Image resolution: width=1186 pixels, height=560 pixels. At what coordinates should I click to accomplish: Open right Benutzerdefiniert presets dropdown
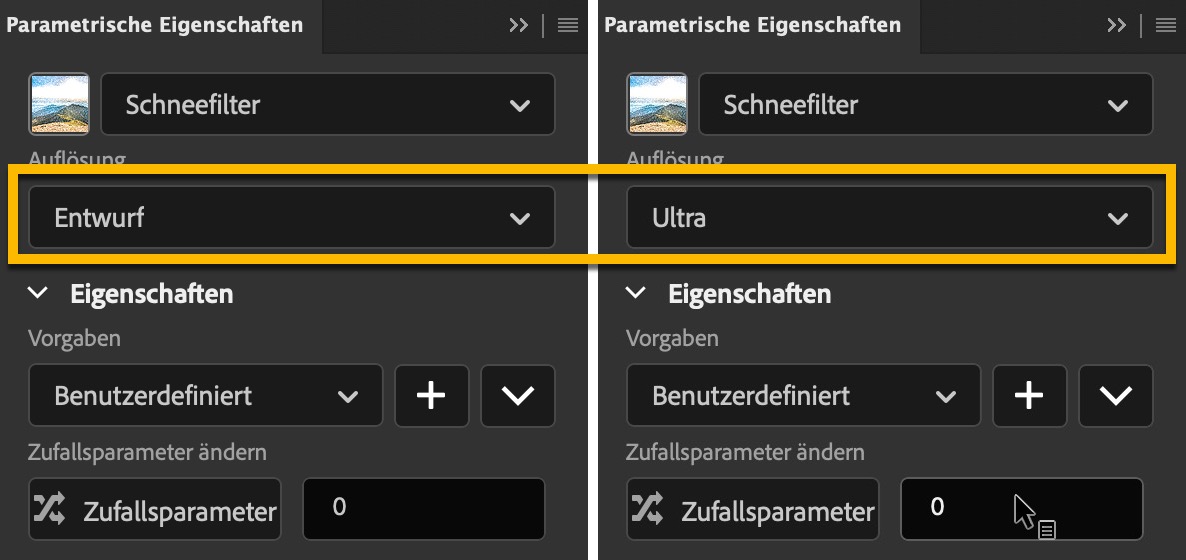803,396
